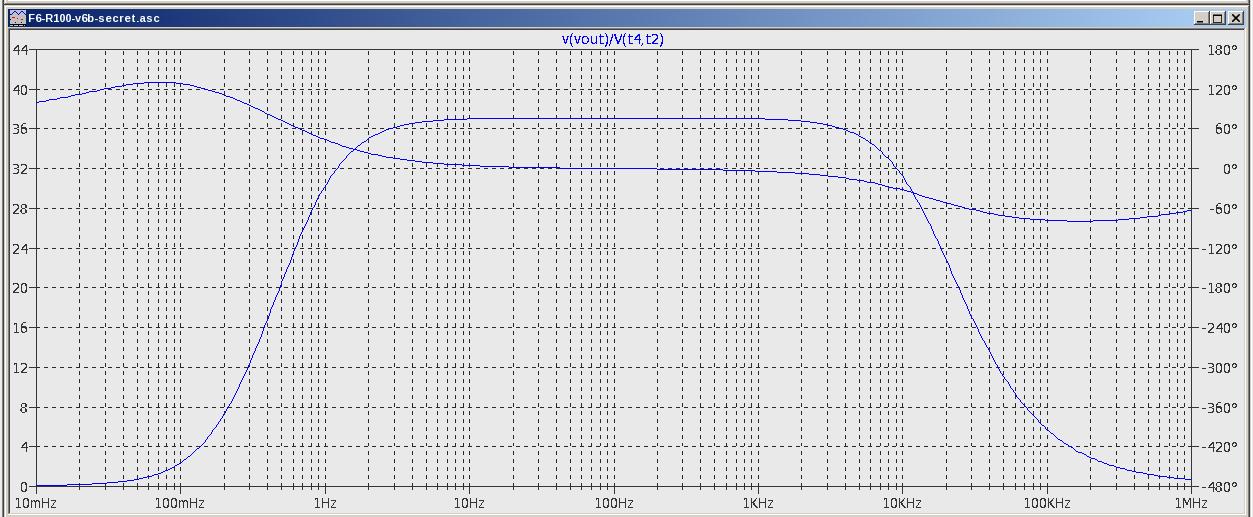Image resolution: width=1253 pixels, height=517 pixels.
Task: Click the 100KHz frequency axis label
Action: (1047, 503)
